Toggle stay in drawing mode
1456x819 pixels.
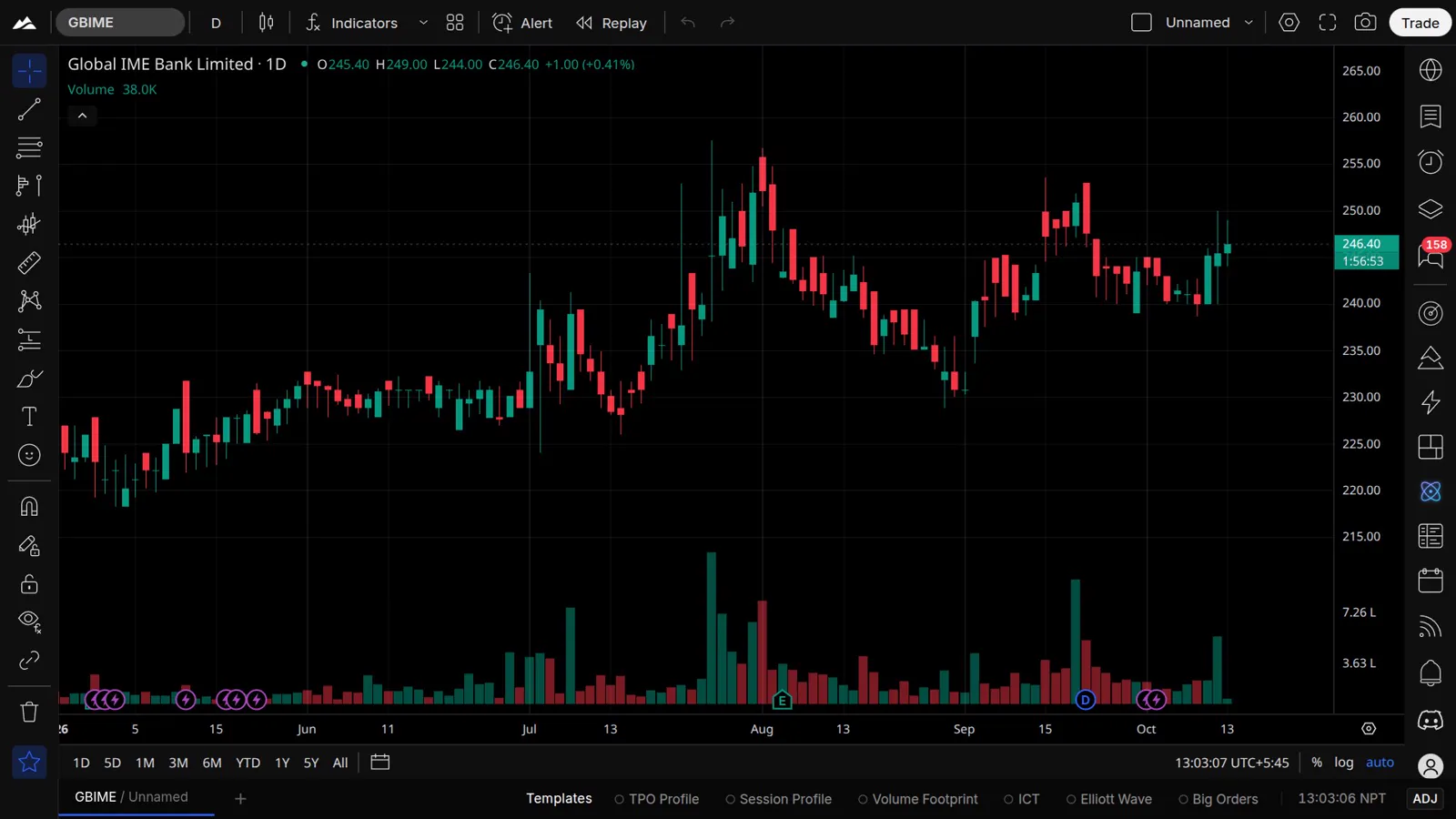tap(29, 545)
